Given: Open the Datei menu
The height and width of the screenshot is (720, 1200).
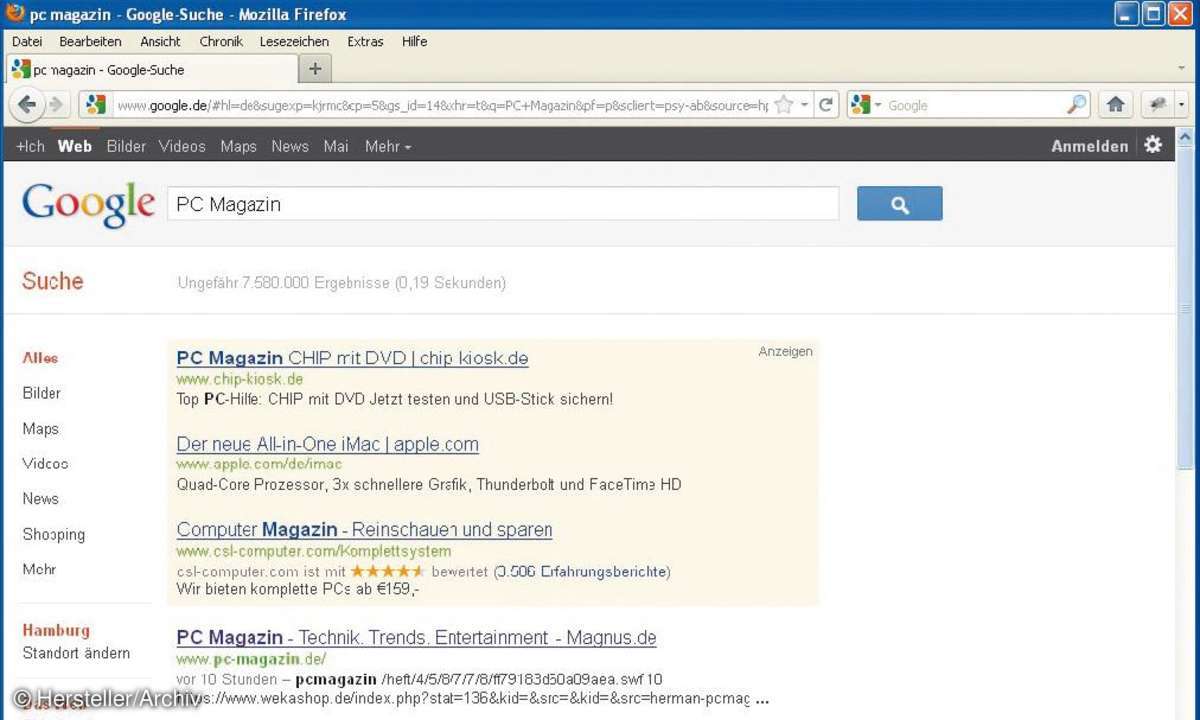Looking at the screenshot, I should pos(27,41).
